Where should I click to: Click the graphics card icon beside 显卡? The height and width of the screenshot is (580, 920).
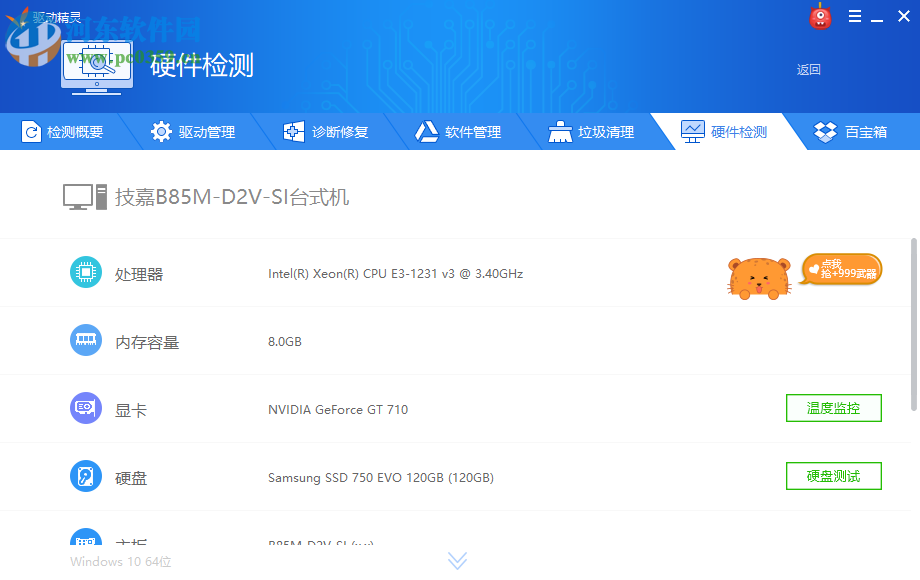coord(86,408)
